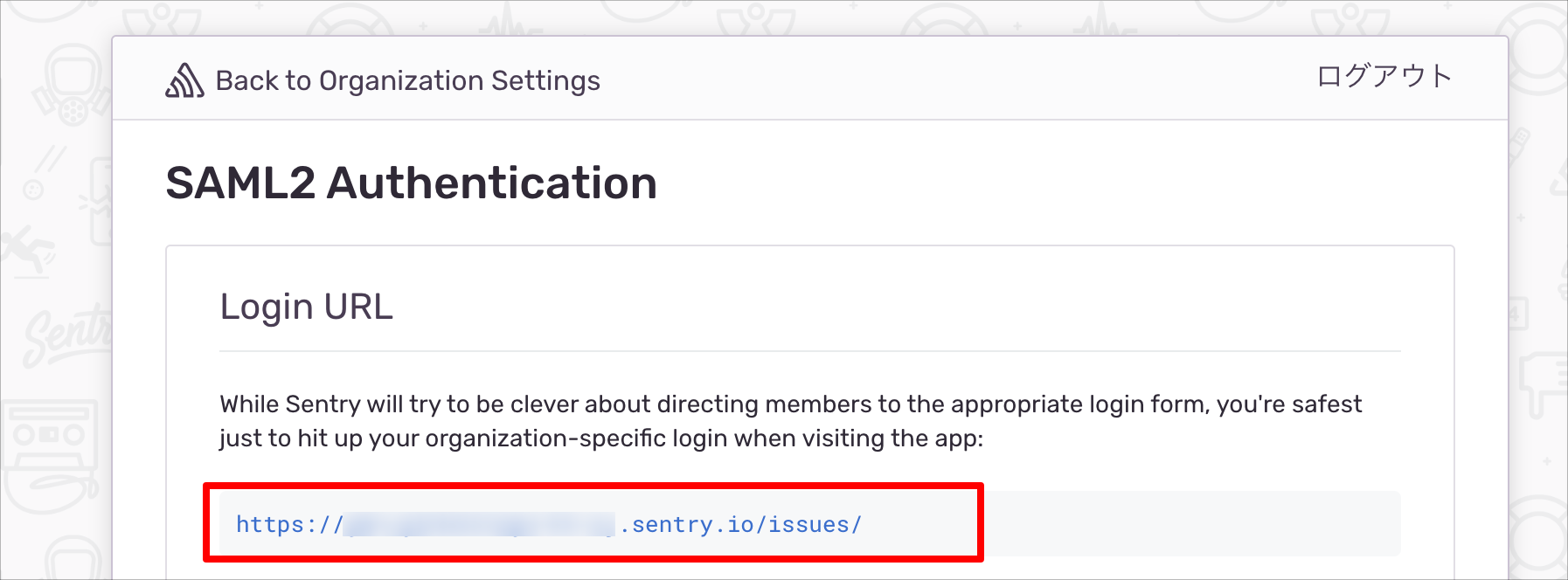Click the 'https://' prefix of login URL
Viewport: 1568px width, 580px height.
point(289,524)
